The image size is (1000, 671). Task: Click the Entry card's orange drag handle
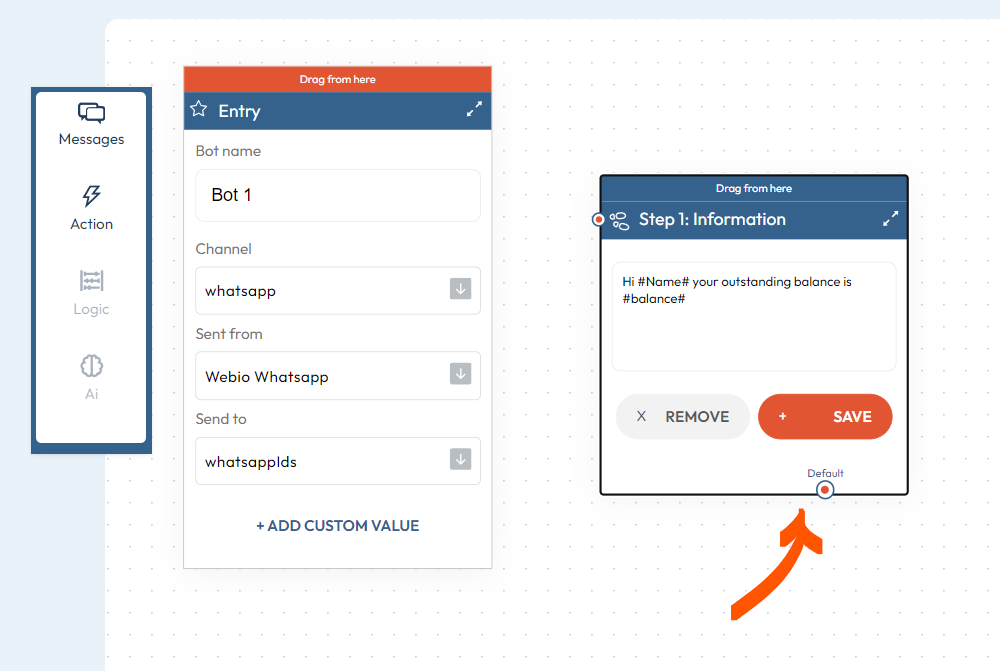(x=337, y=79)
